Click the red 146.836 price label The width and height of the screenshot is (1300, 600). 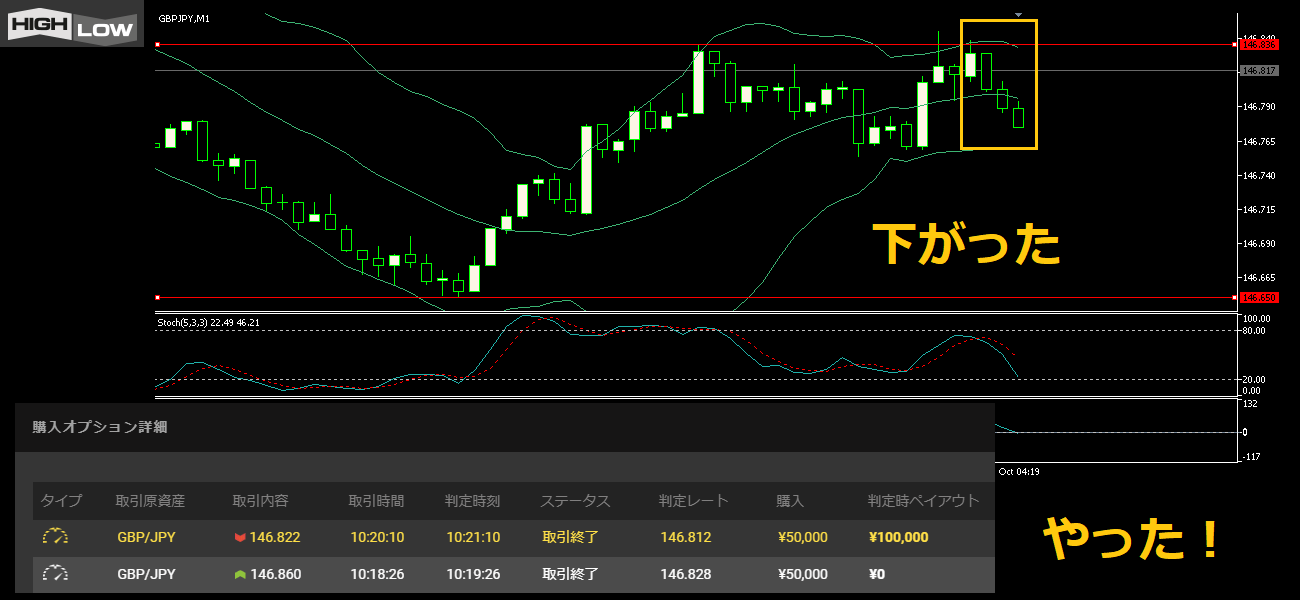[1259, 44]
